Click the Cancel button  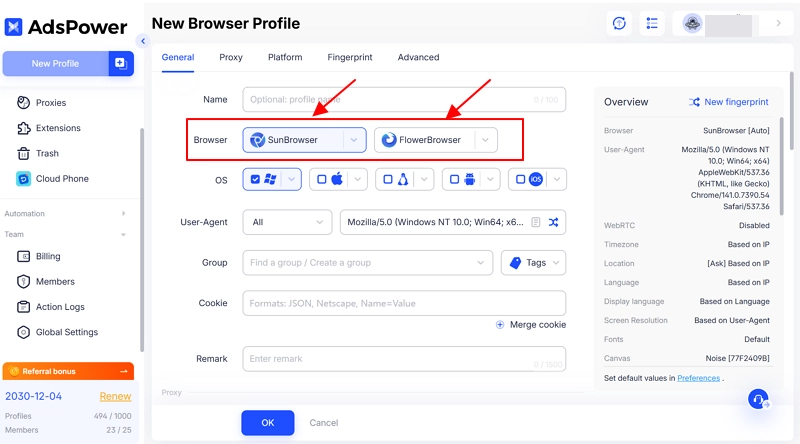pos(323,423)
